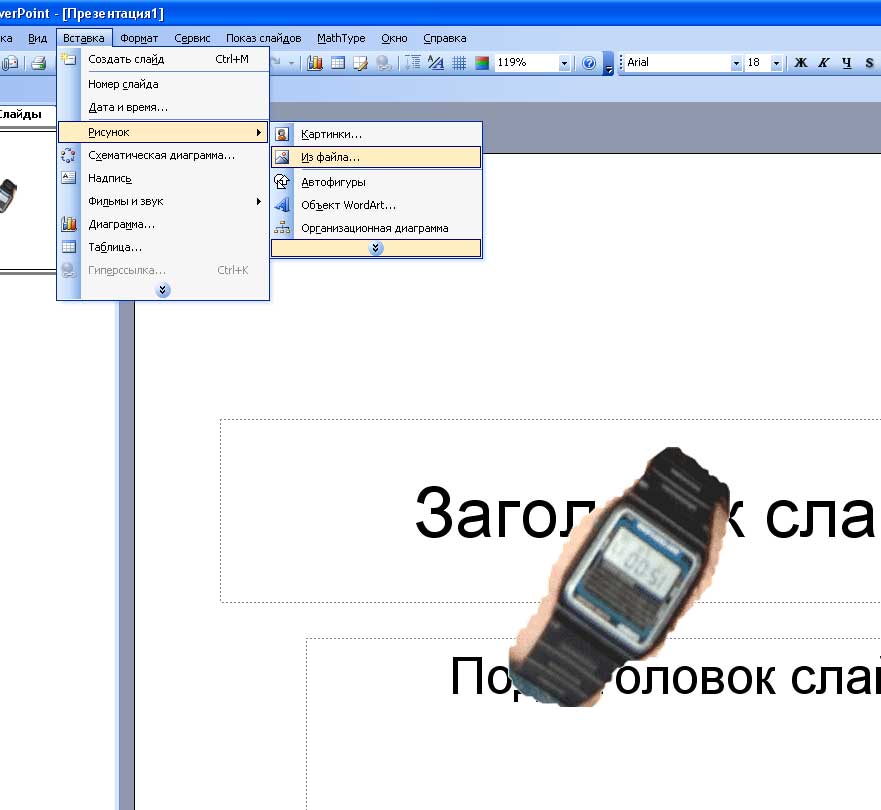Choose Объект WordArt from submenu
The height and width of the screenshot is (810, 881).
pos(376,205)
